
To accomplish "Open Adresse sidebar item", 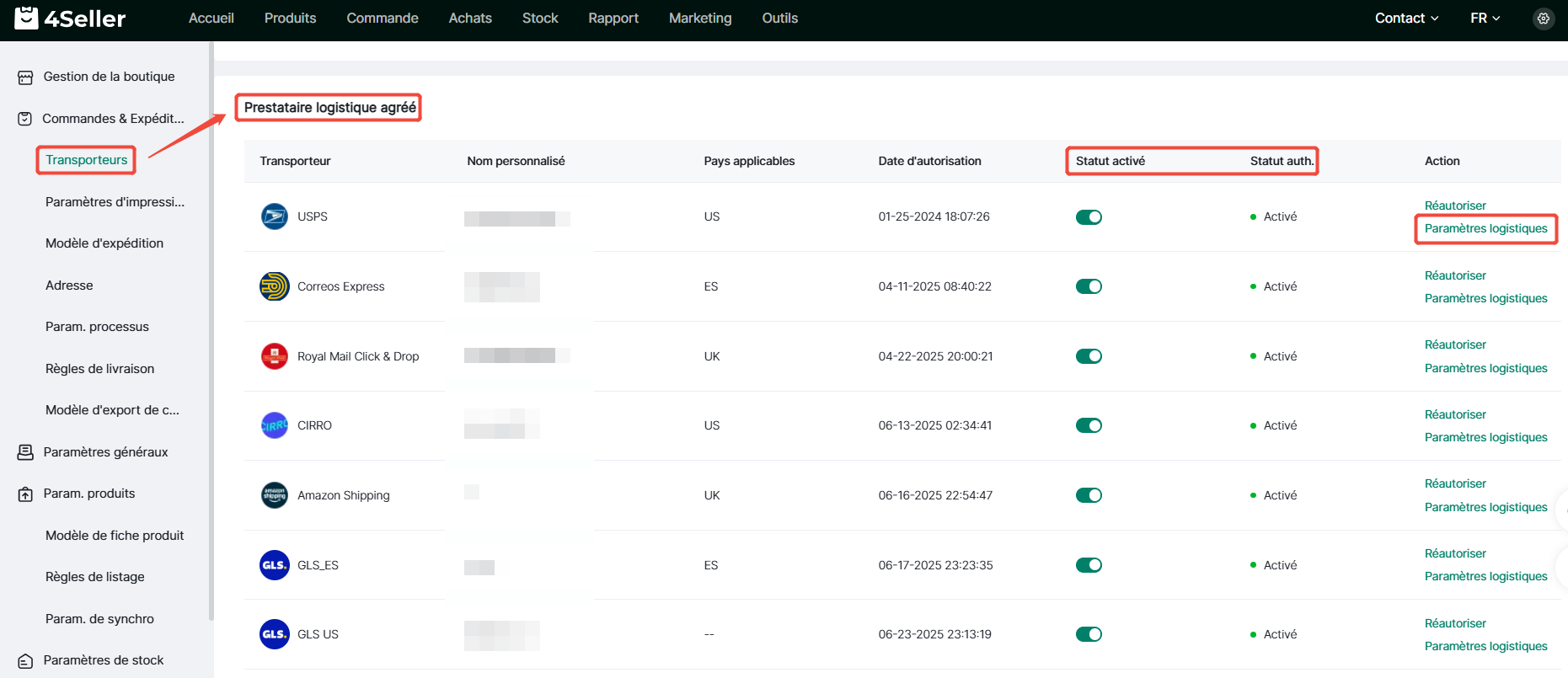I will (x=69, y=286).
